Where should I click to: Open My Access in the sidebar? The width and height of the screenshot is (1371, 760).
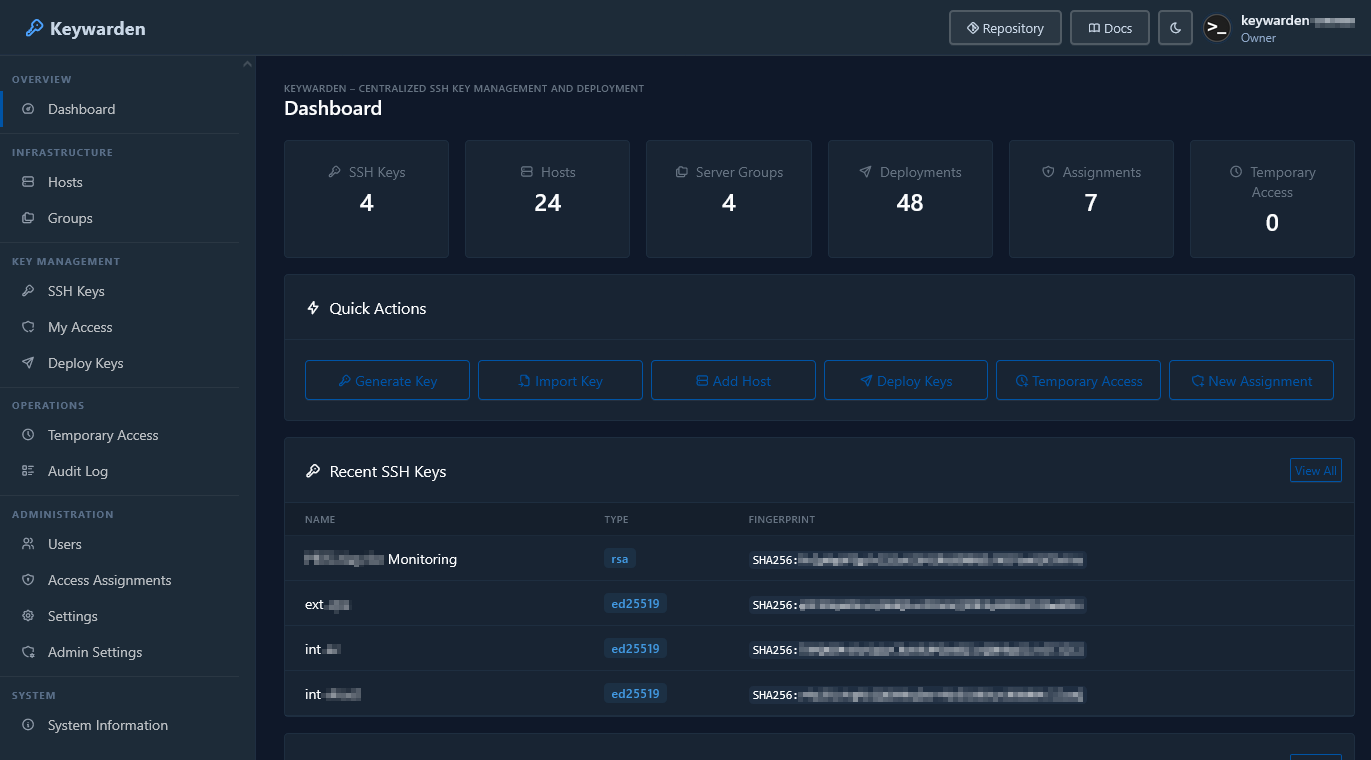120,327
